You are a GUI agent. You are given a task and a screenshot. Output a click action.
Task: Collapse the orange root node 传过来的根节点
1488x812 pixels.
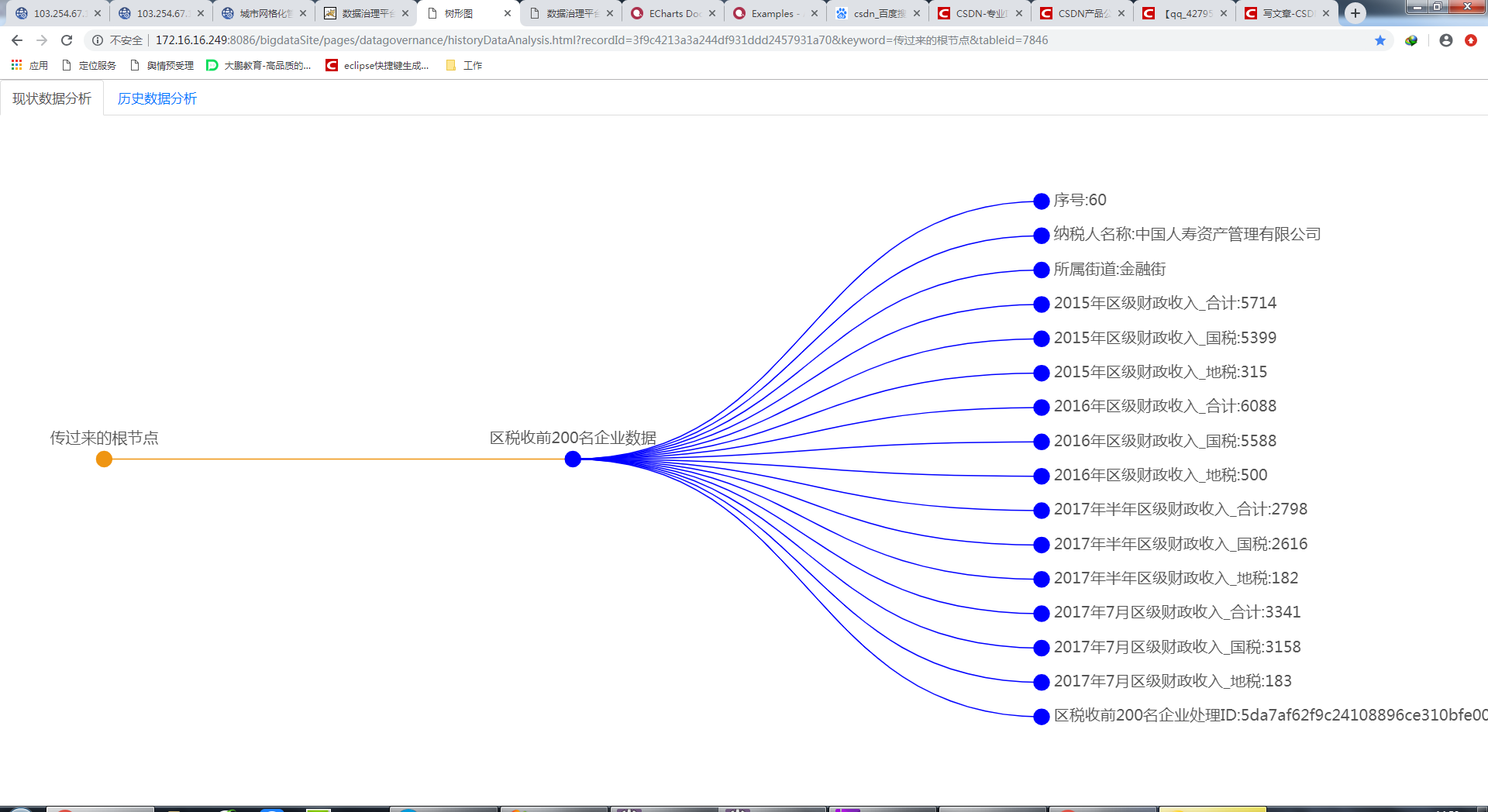point(104,459)
